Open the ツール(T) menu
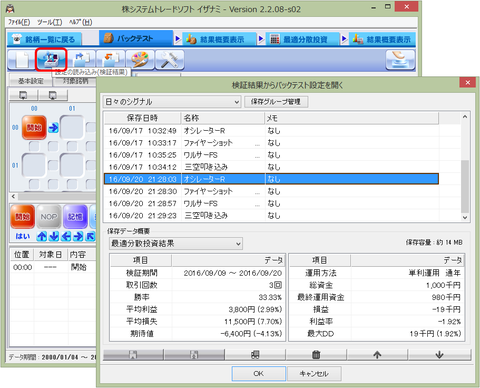Viewport: 480px width, 388px height. tap(49, 22)
